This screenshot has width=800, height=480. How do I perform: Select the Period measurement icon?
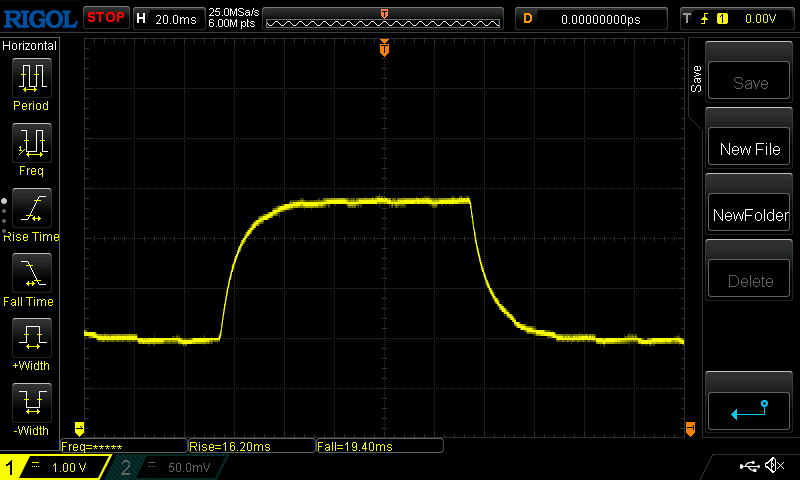pyautogui.click(x=32, y=78)
